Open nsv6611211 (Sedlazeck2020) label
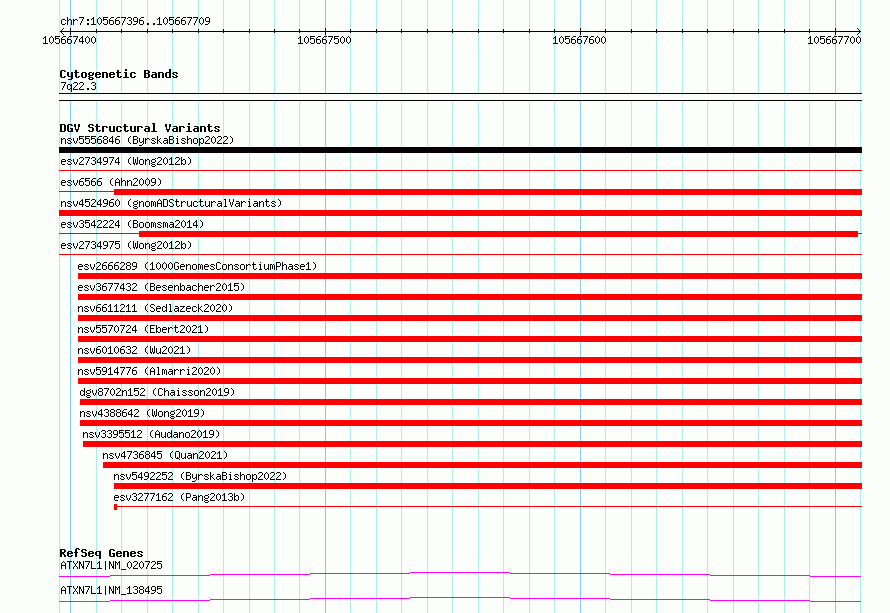This screenshot has height=613, width=890. coord(155,308)
